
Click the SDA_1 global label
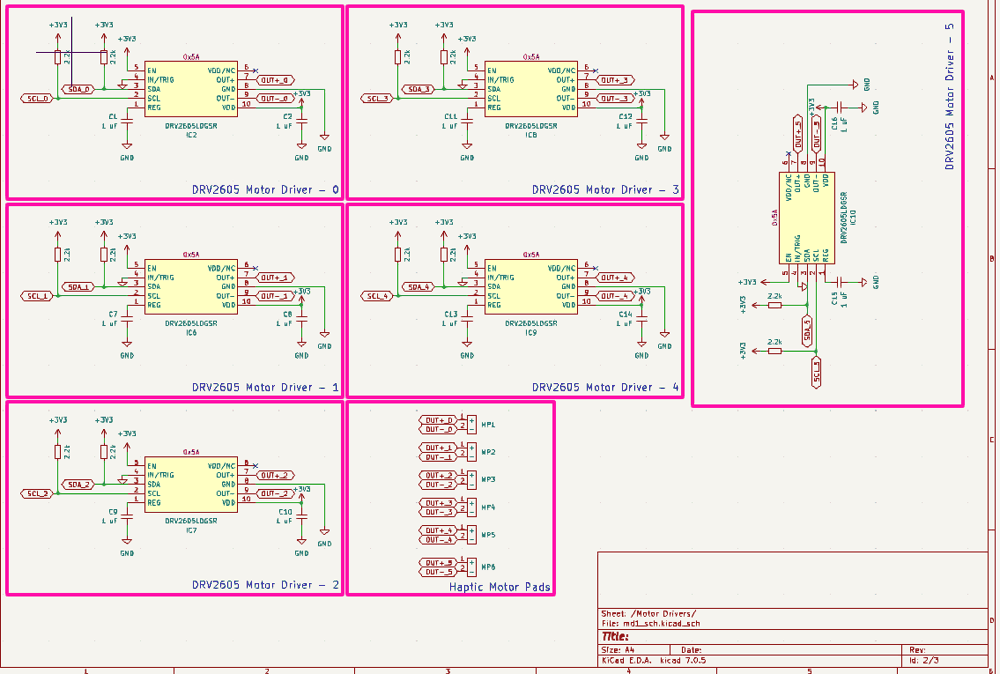coord(78,287)
